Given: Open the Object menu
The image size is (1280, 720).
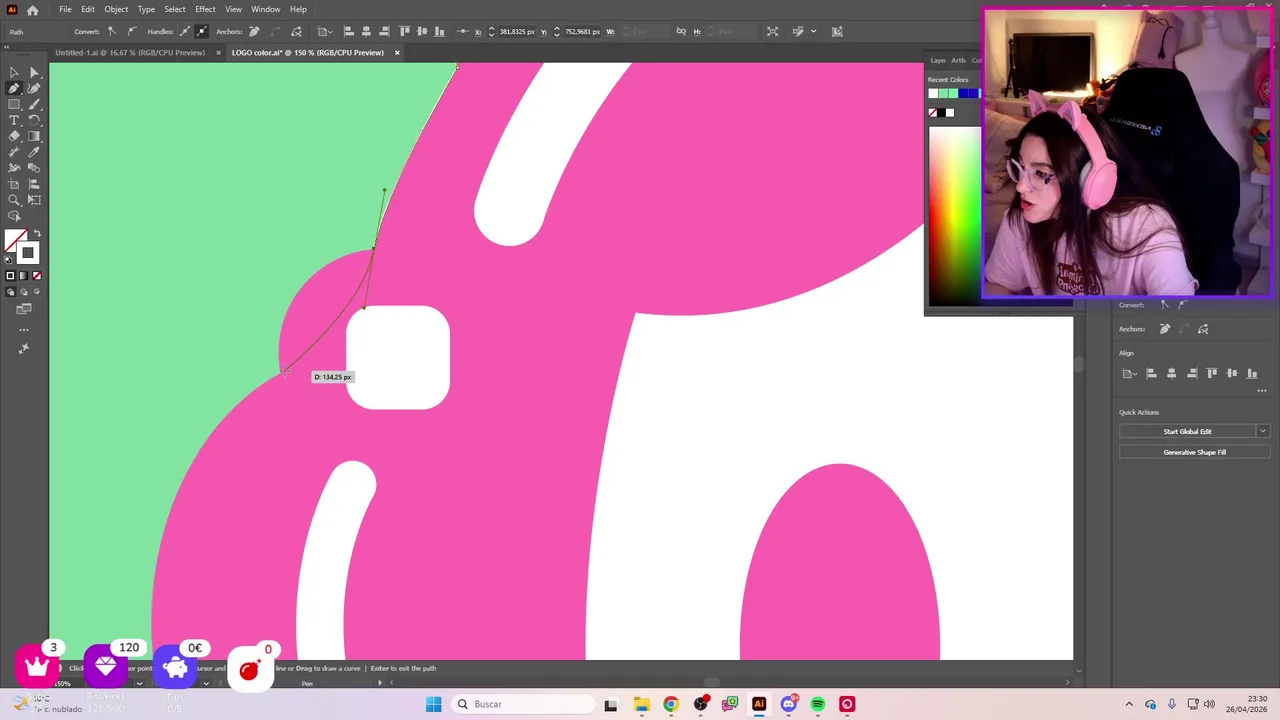Looking at the screenshot, I should click(116, 9).
